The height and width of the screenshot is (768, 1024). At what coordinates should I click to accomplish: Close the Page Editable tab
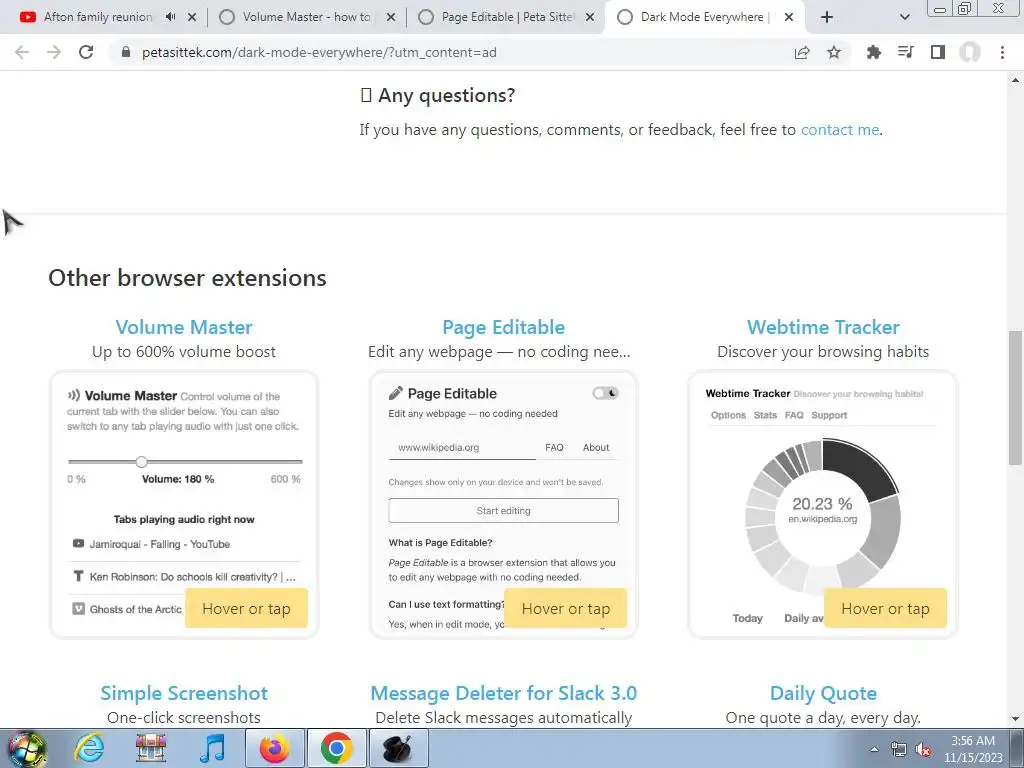pos(590,17)
